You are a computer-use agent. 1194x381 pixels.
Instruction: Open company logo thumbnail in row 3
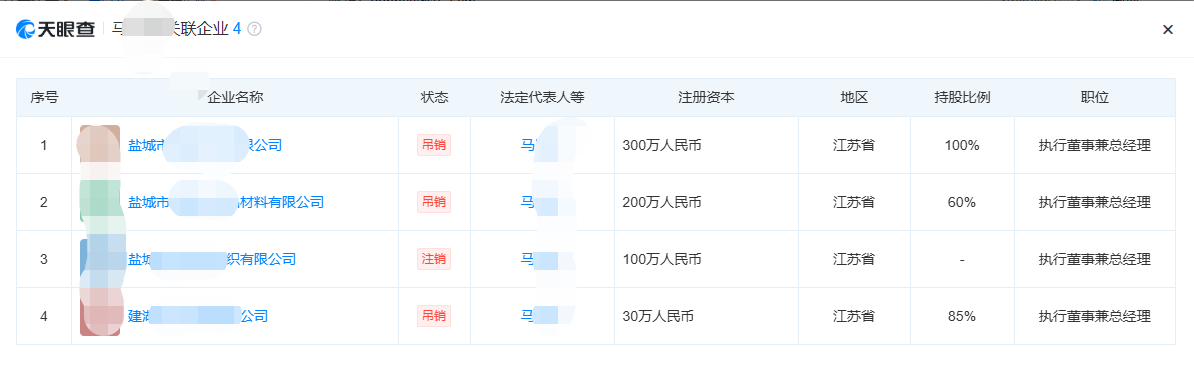point(100,259)
